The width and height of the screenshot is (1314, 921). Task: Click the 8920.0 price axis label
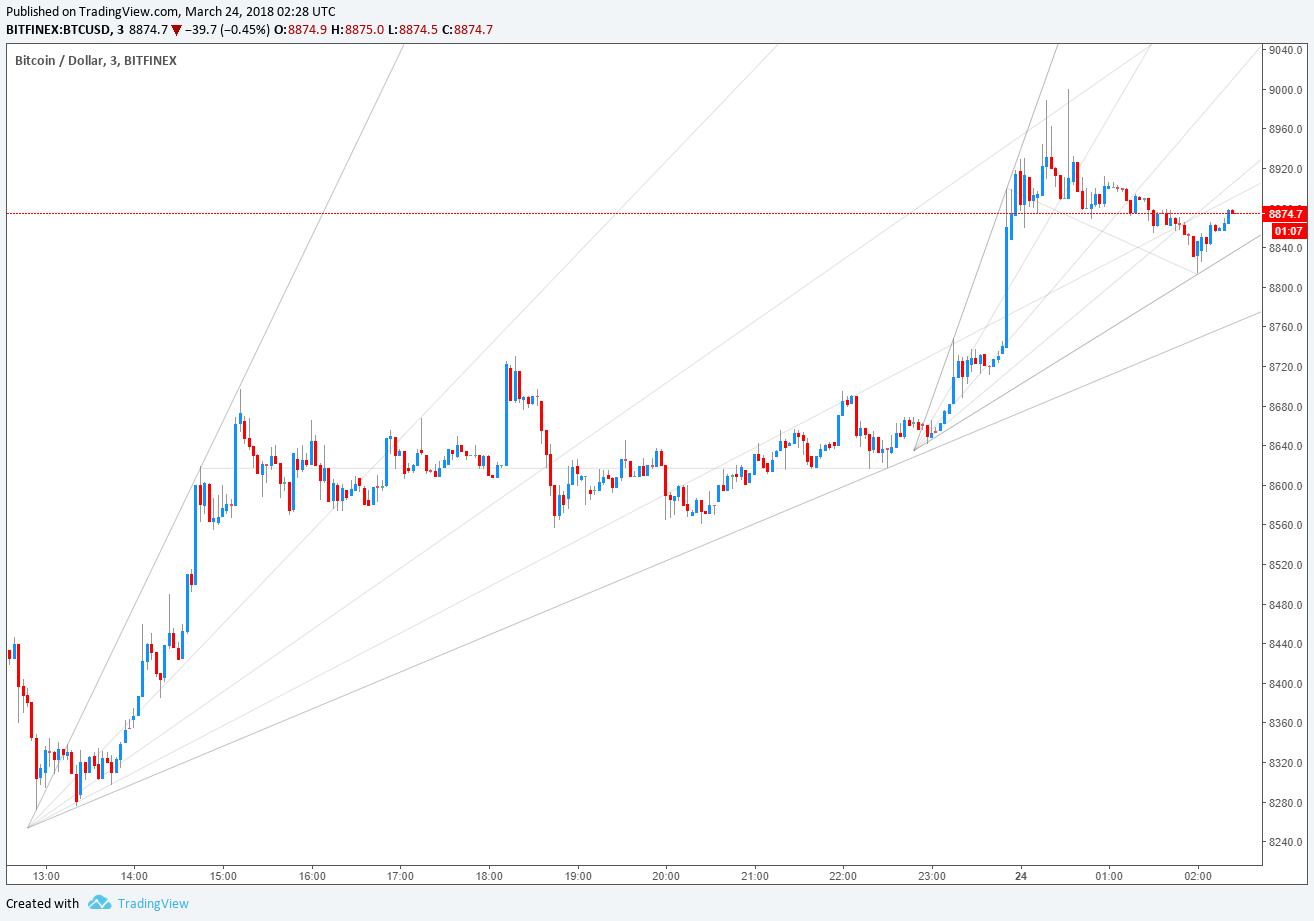pos(1285,169)
